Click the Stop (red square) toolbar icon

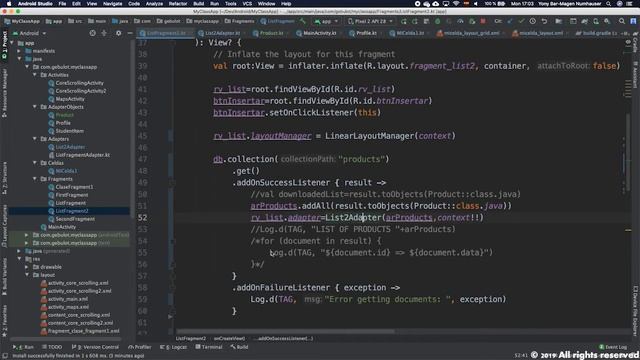(x=483, y=21)
